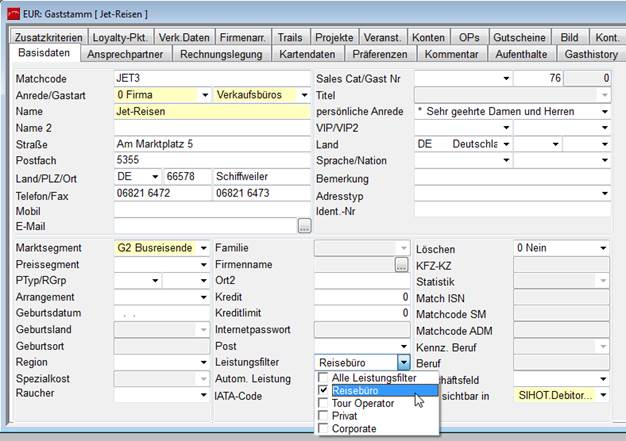Click the Kredit field

(362, 297)
